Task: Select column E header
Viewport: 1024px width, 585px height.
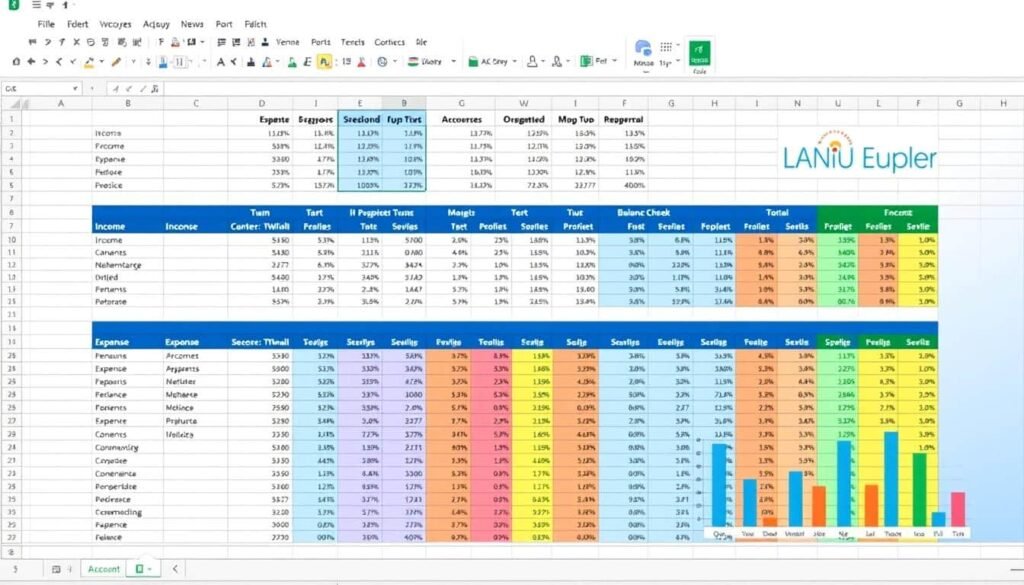Action: 360,103
